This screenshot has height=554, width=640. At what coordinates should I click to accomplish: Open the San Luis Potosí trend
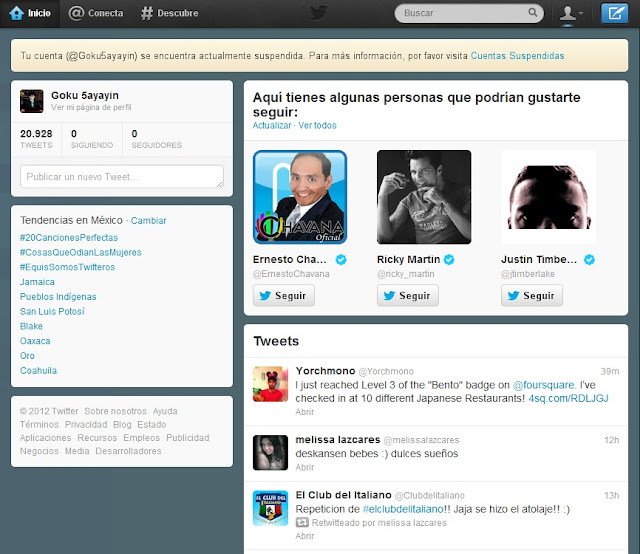[x=52, y=311]
